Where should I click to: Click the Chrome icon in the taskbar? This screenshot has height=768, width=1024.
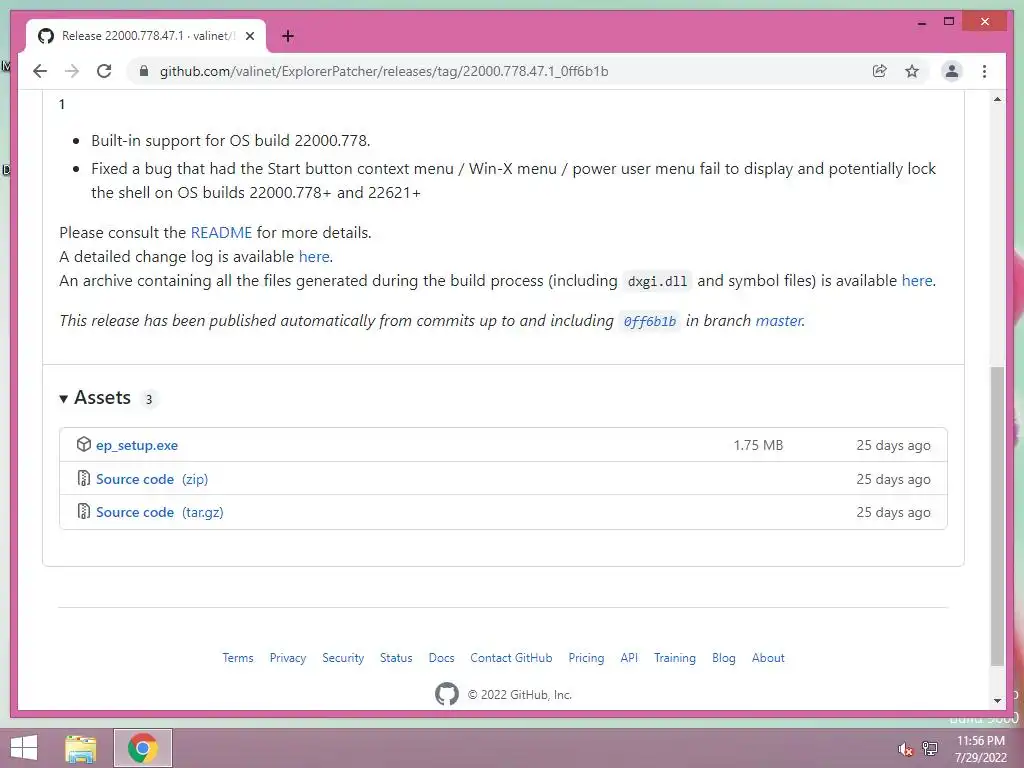(143, 748)
